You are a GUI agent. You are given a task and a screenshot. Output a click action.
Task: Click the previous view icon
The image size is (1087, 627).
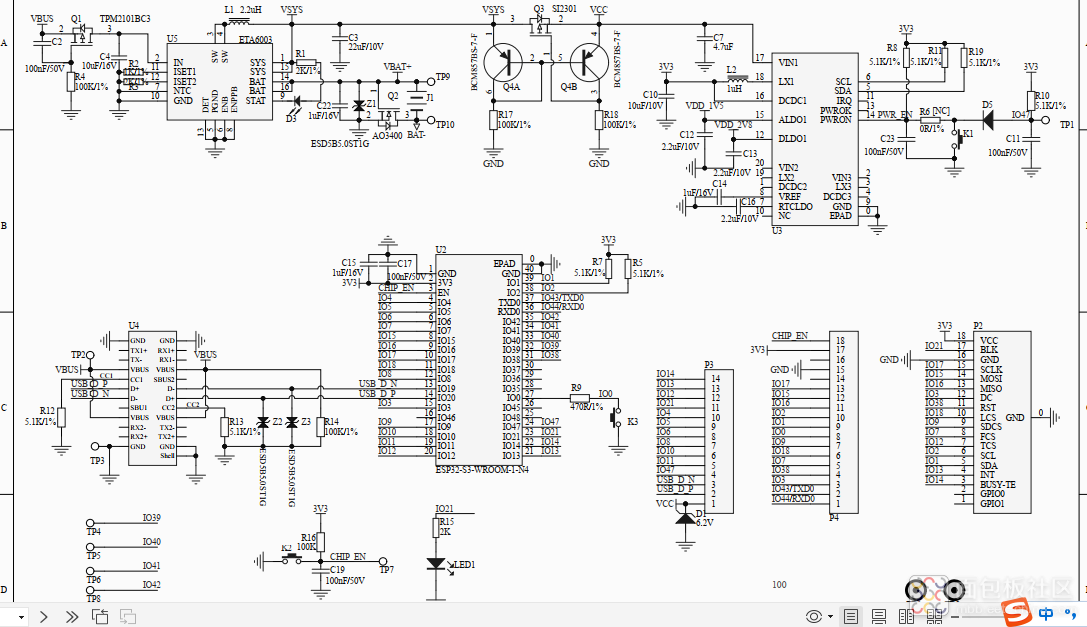click(x=100, y=616)
